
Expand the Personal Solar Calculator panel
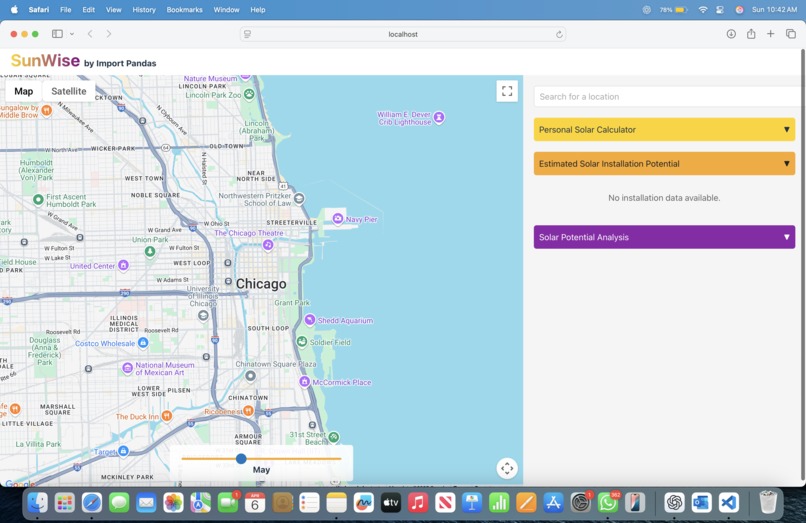tap(664, 130)
